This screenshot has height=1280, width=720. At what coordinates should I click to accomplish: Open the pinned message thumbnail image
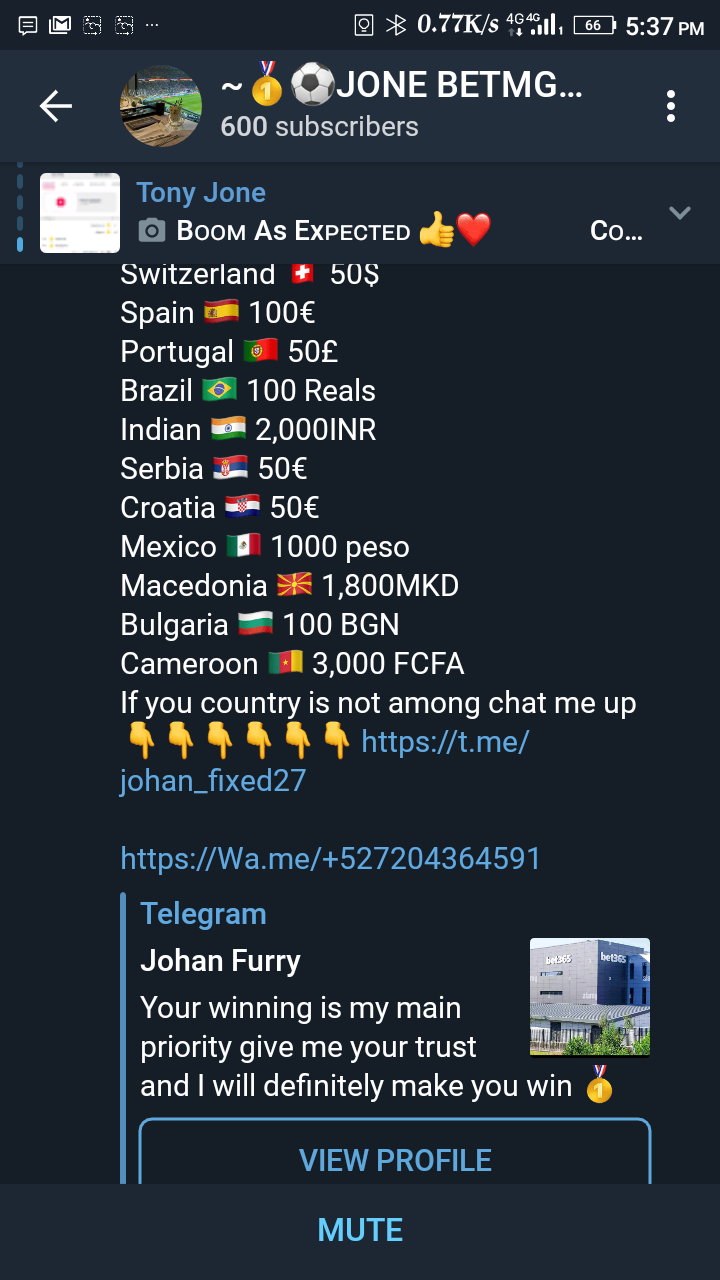click(x=80, y=213)
